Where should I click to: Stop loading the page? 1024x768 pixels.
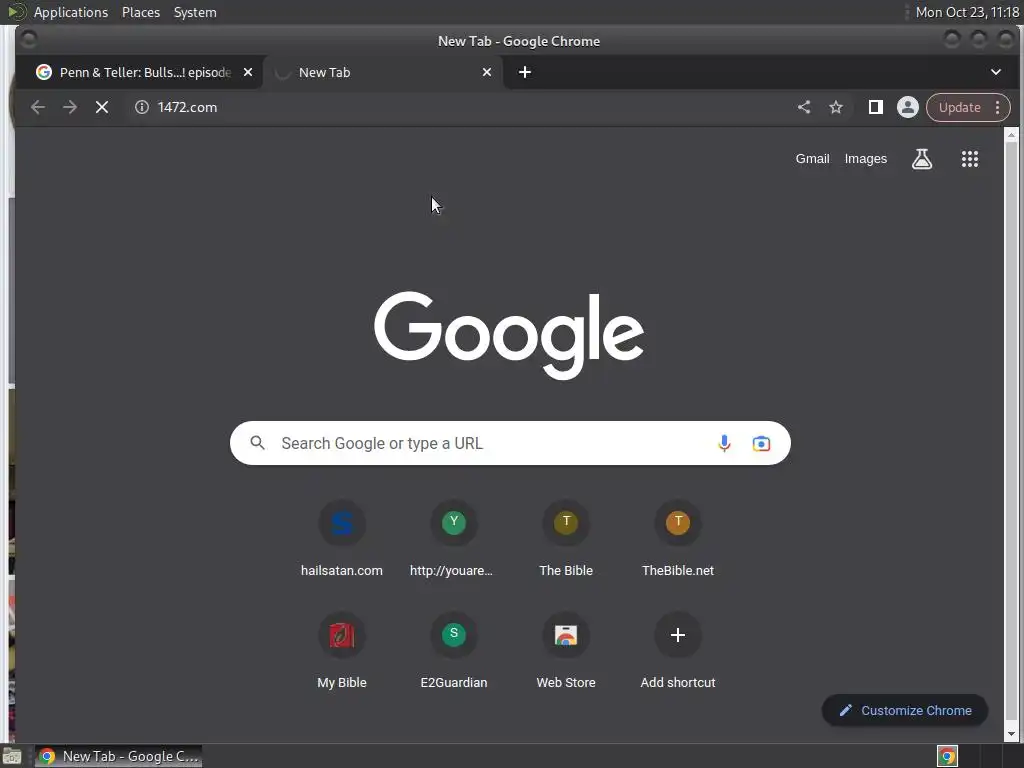pos(102,107)
